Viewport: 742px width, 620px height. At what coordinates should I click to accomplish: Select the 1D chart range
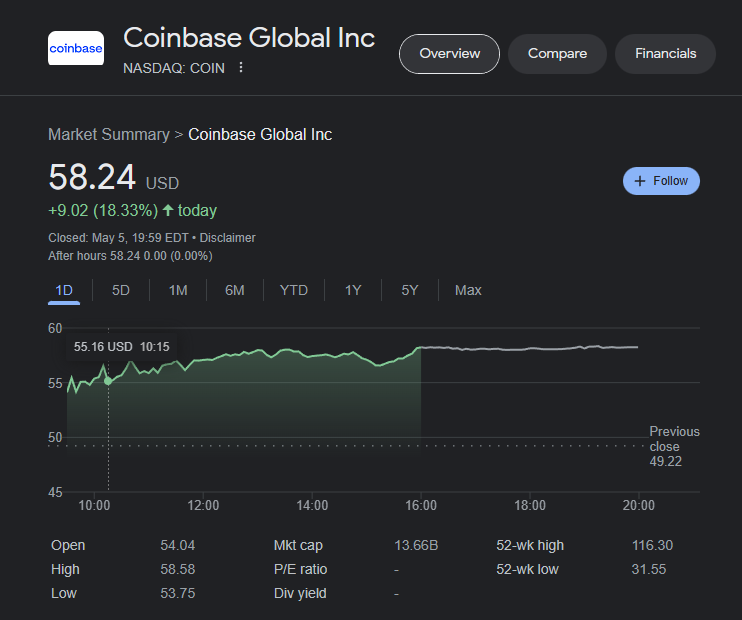coord(64,290)
